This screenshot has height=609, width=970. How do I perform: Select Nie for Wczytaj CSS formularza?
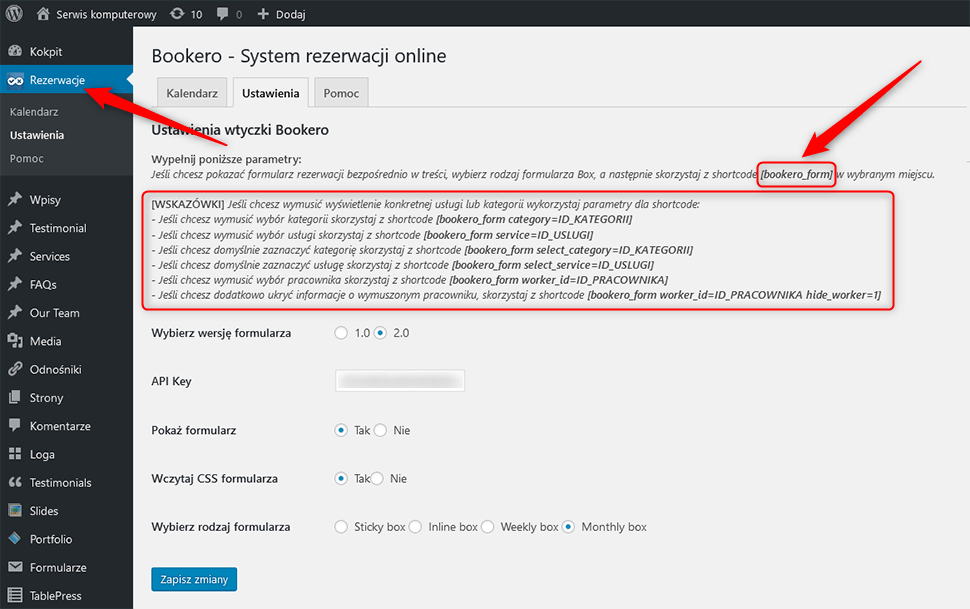377,478
